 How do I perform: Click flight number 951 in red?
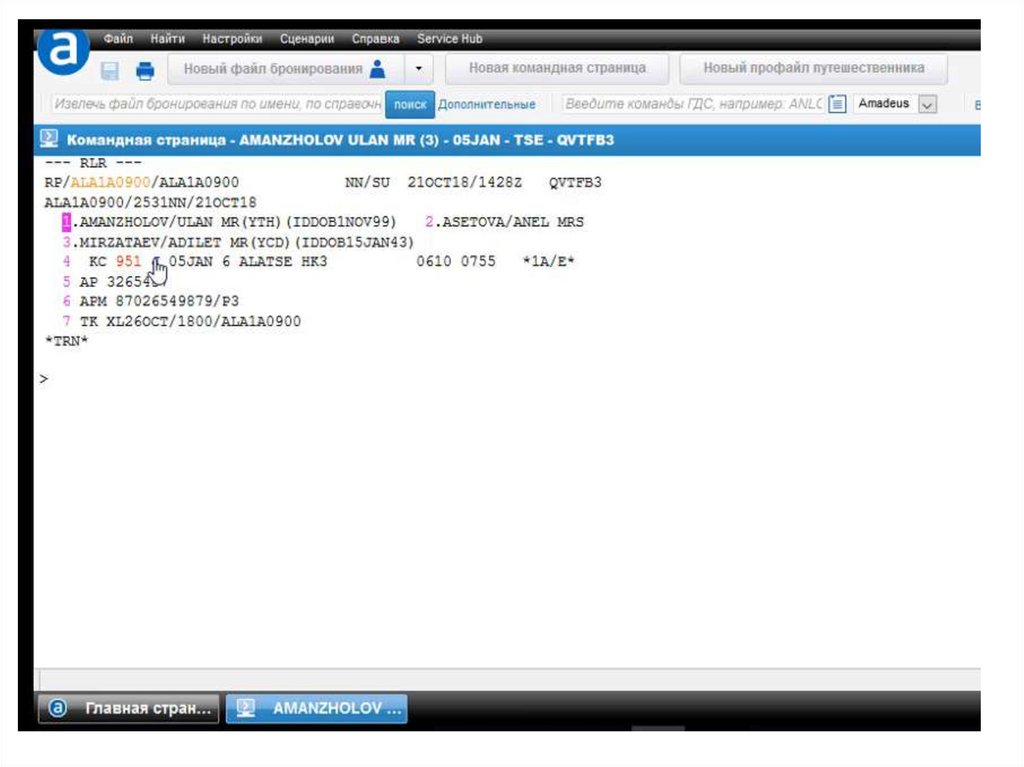click(128, 261)
